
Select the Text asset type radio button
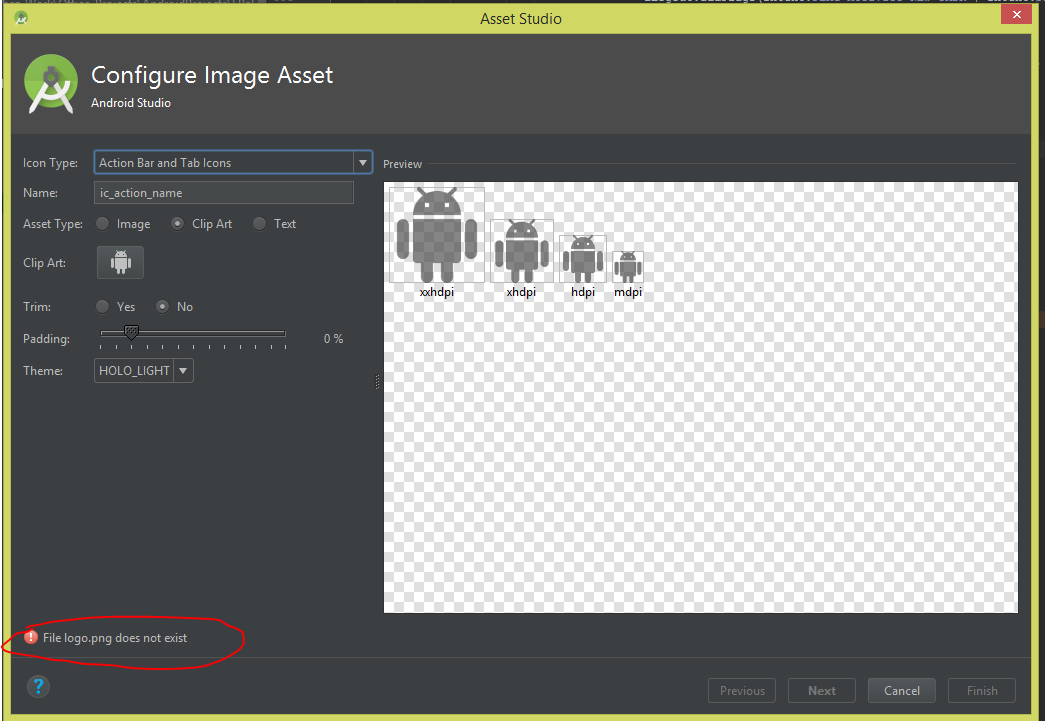pos(261,223)
